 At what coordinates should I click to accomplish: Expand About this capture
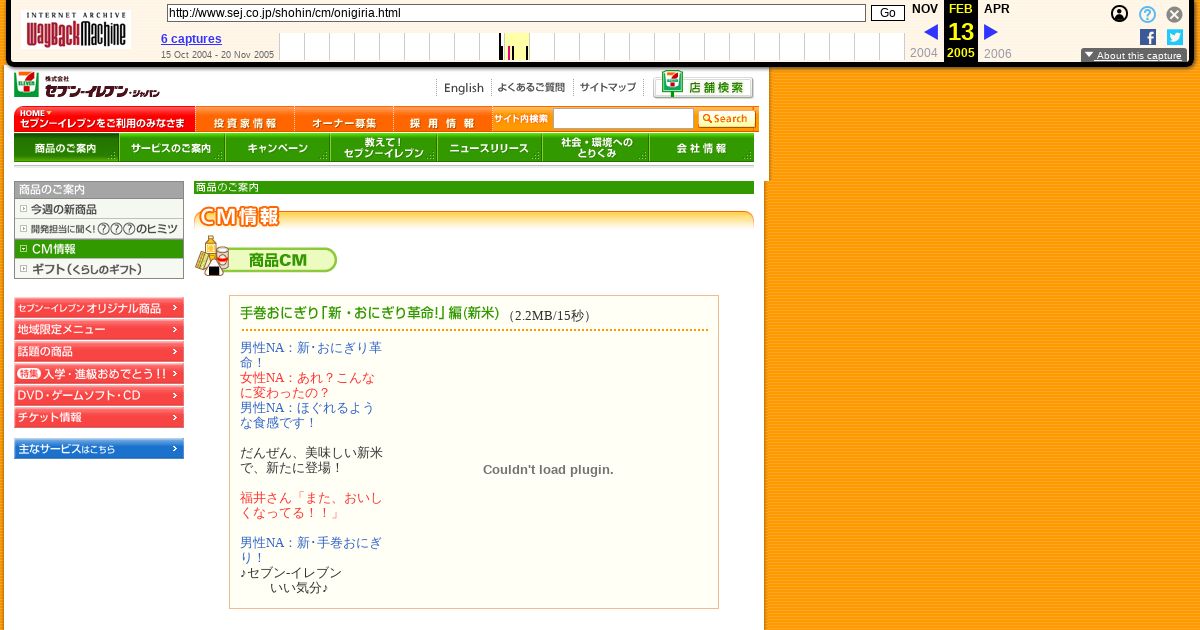1133,56
